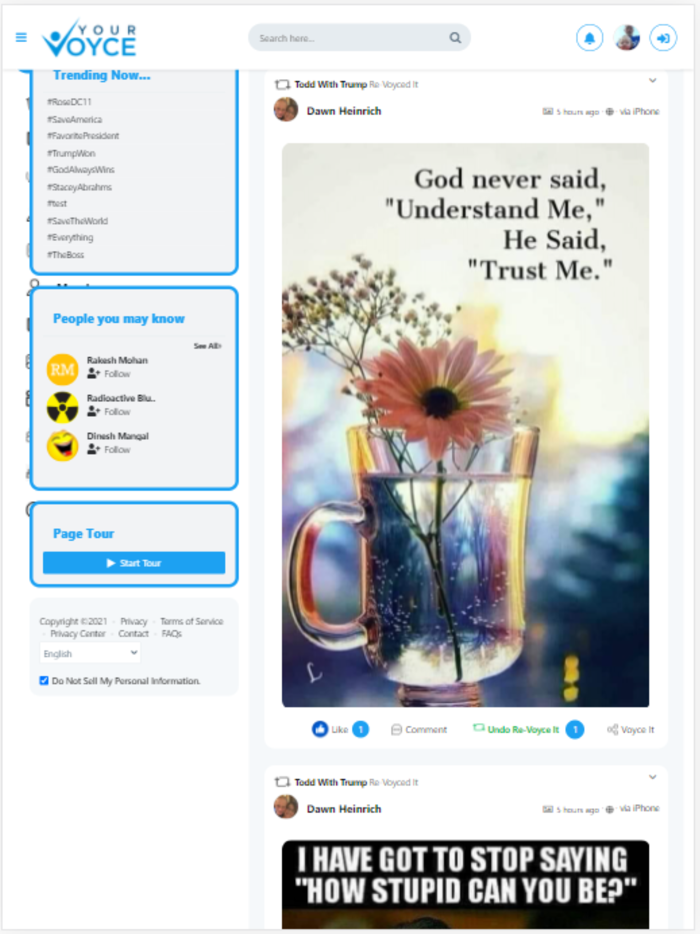
Task: Expand the second post options chevron
Action: [652, 777]
